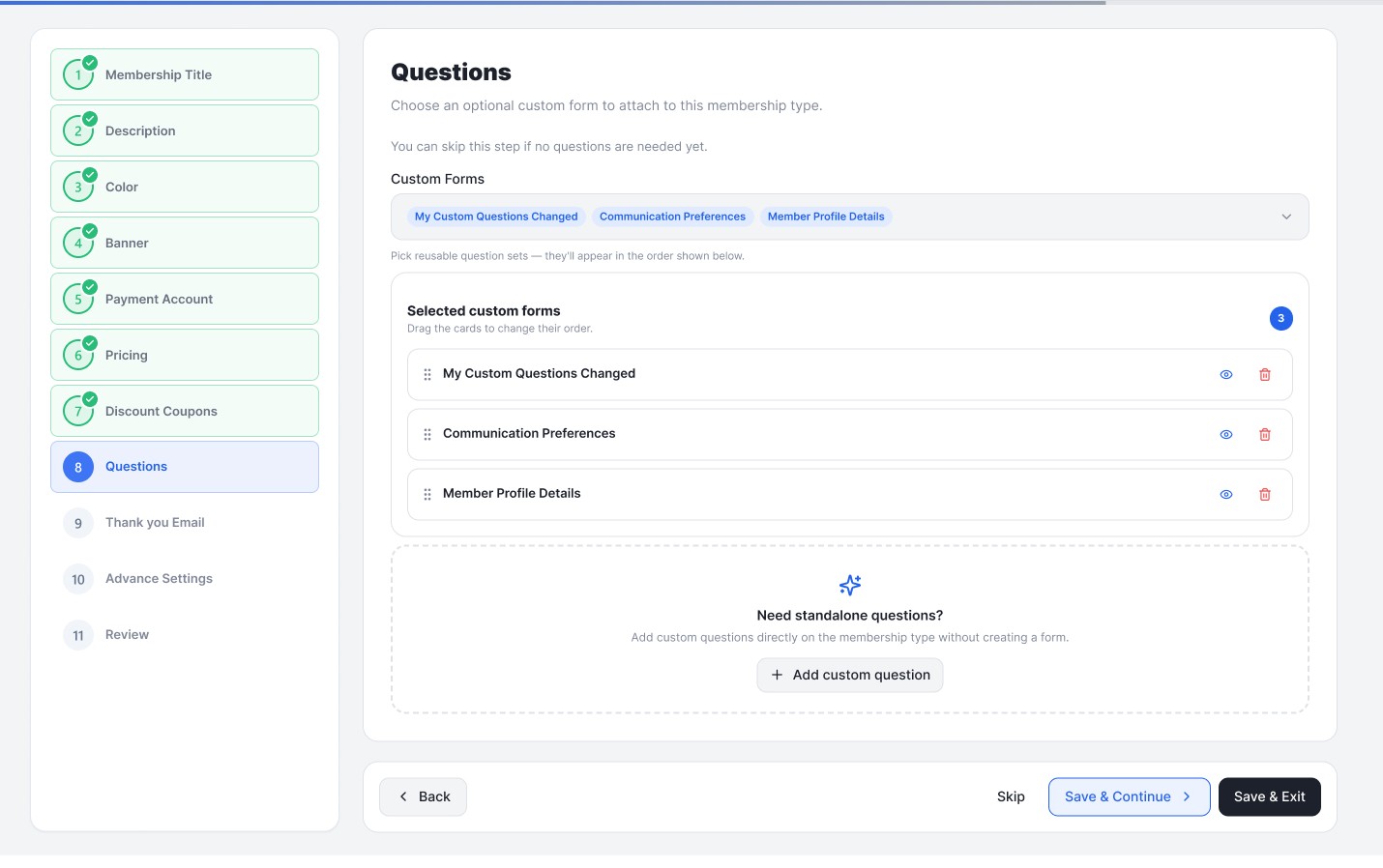
Task: Go to Discount Coupons step
Action: tap(185, 411)
